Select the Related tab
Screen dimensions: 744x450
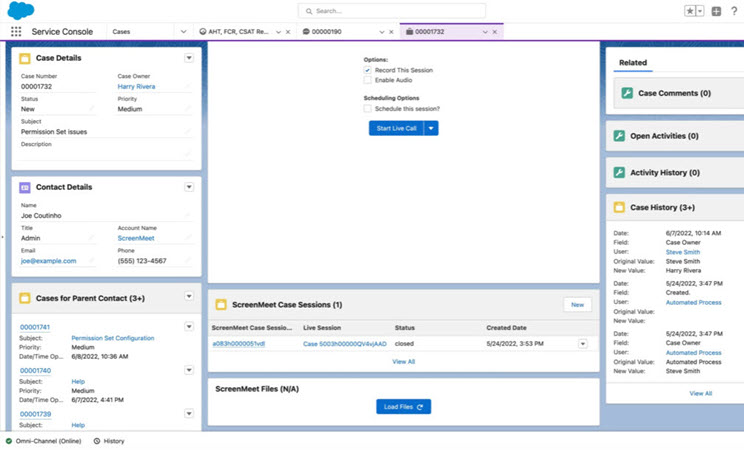click(x=633, y=63)
